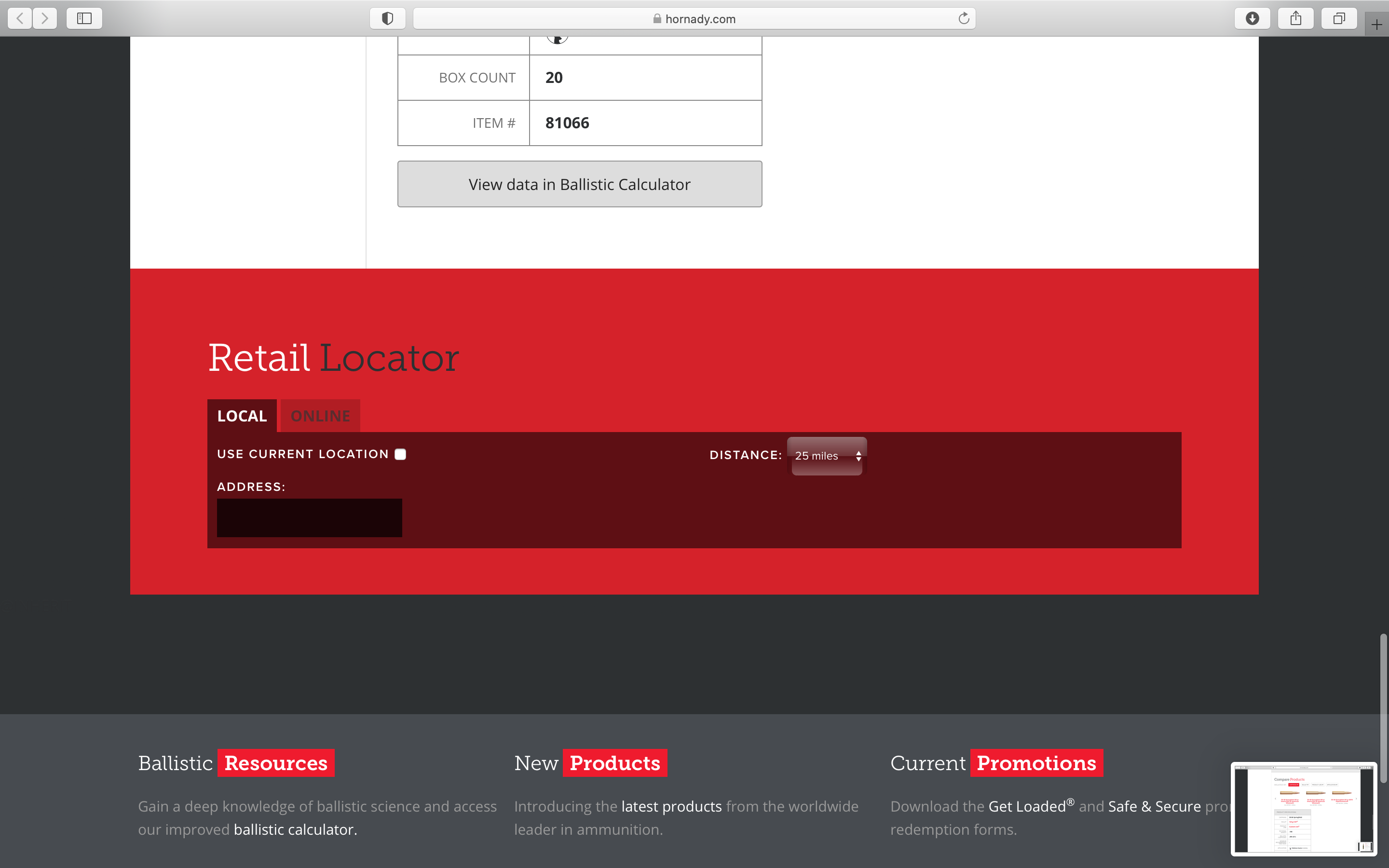This screenshot has height=868, width=1389.
Task: Open the Distance 25 miles dropdown
Action: [827, 456]
